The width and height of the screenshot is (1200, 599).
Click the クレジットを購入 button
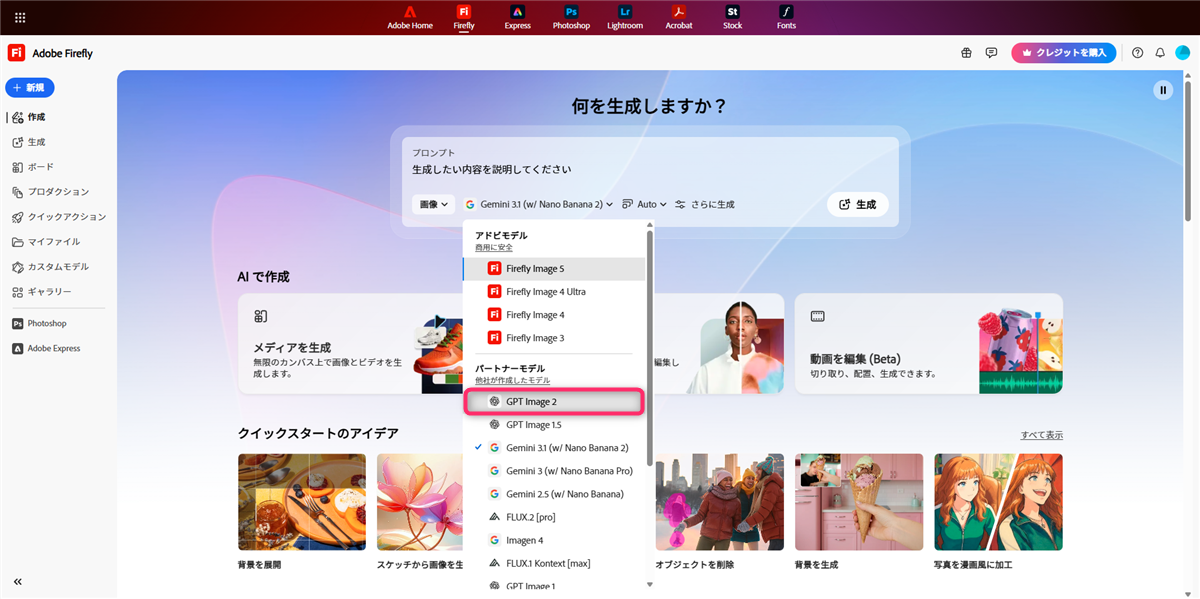coord(1063,53)
